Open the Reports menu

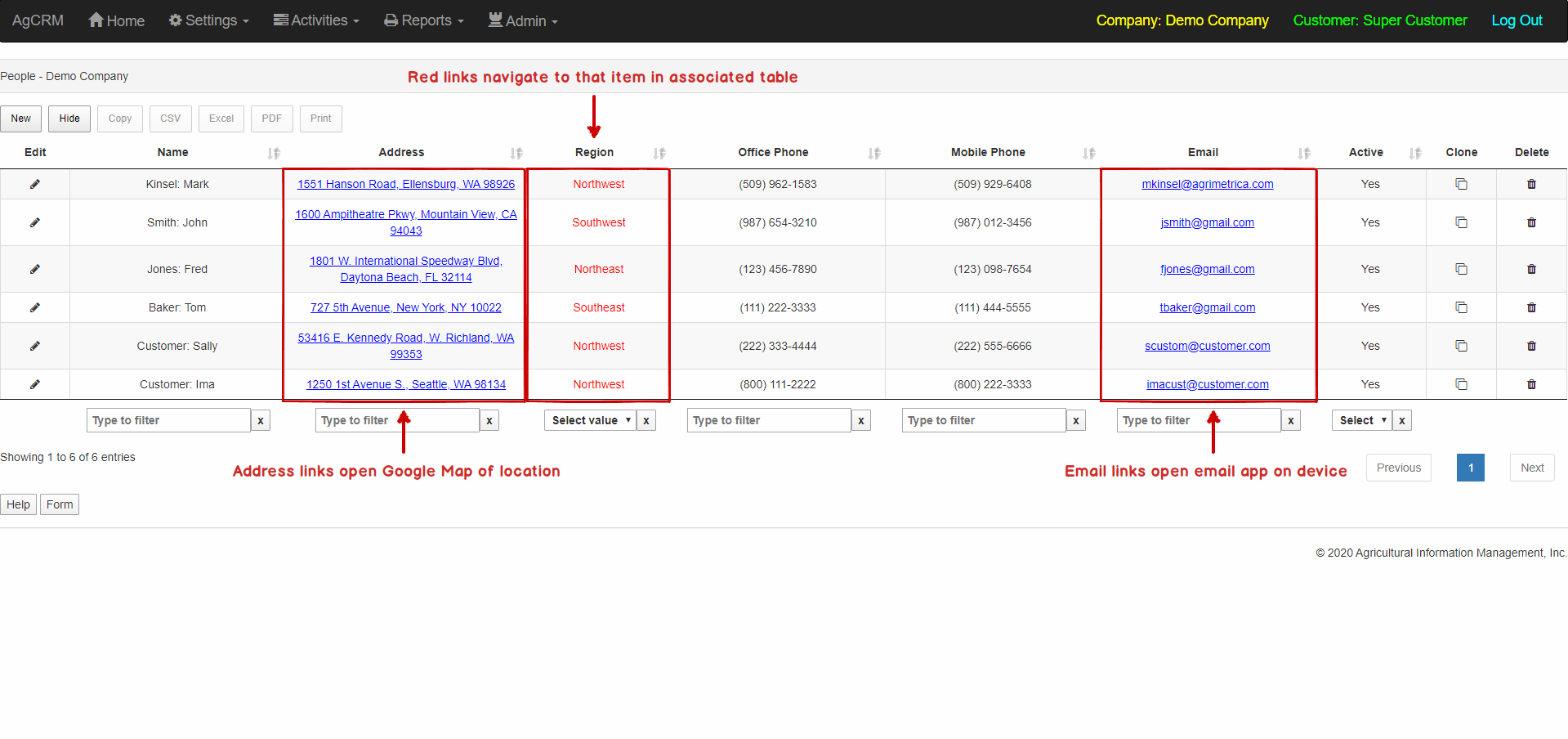[x=424, y=20]
